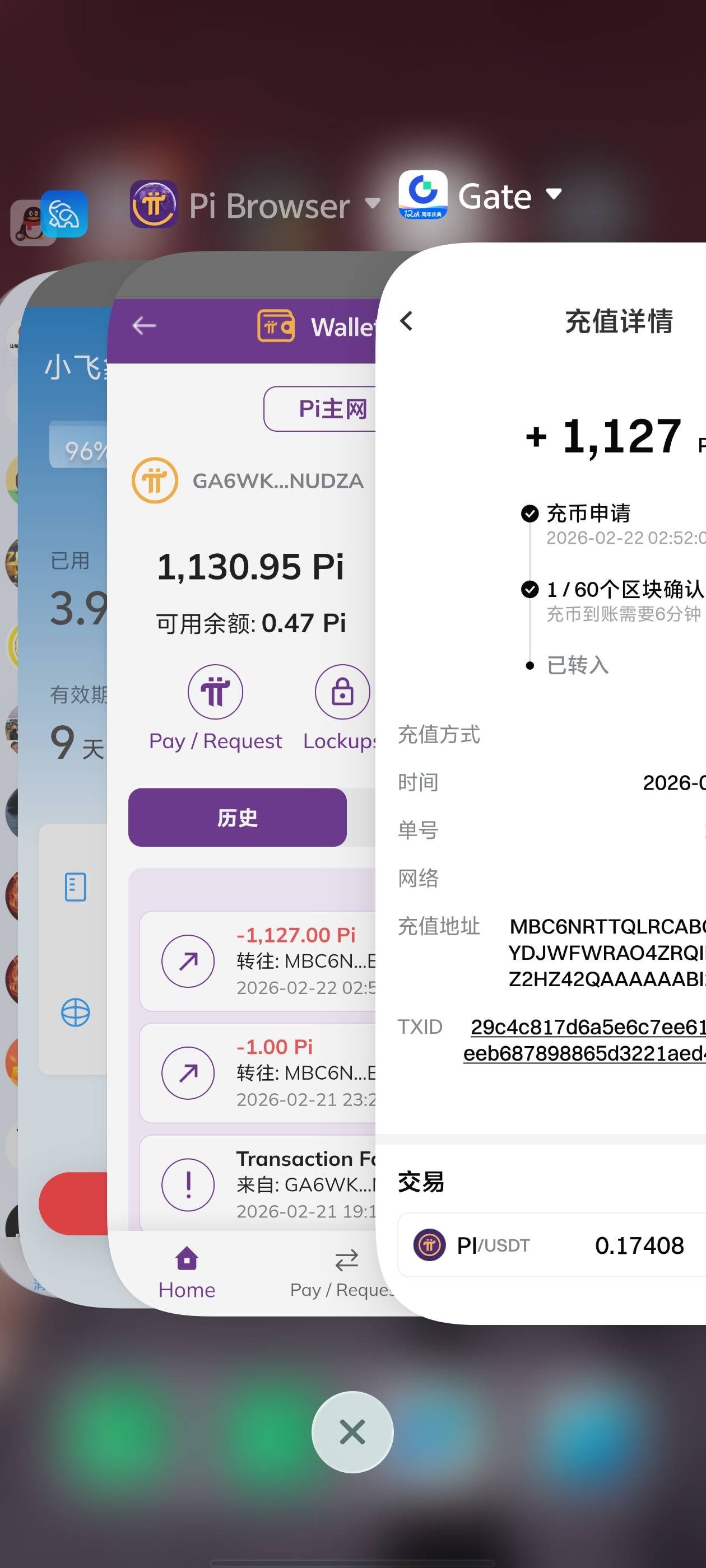Tap the Wallet logo icon in header
This screenshot has width=706, height=1568.
276,326
